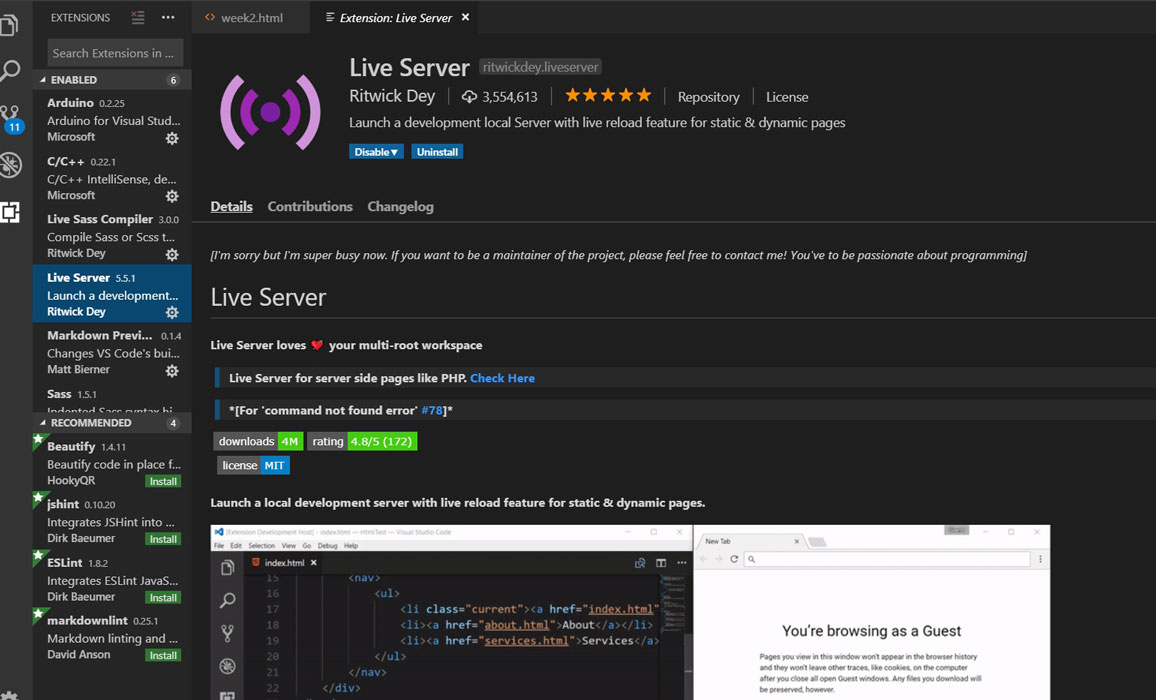Open the Disable dropdown button
1156x700 pixels.
click(x=376, y=152)
